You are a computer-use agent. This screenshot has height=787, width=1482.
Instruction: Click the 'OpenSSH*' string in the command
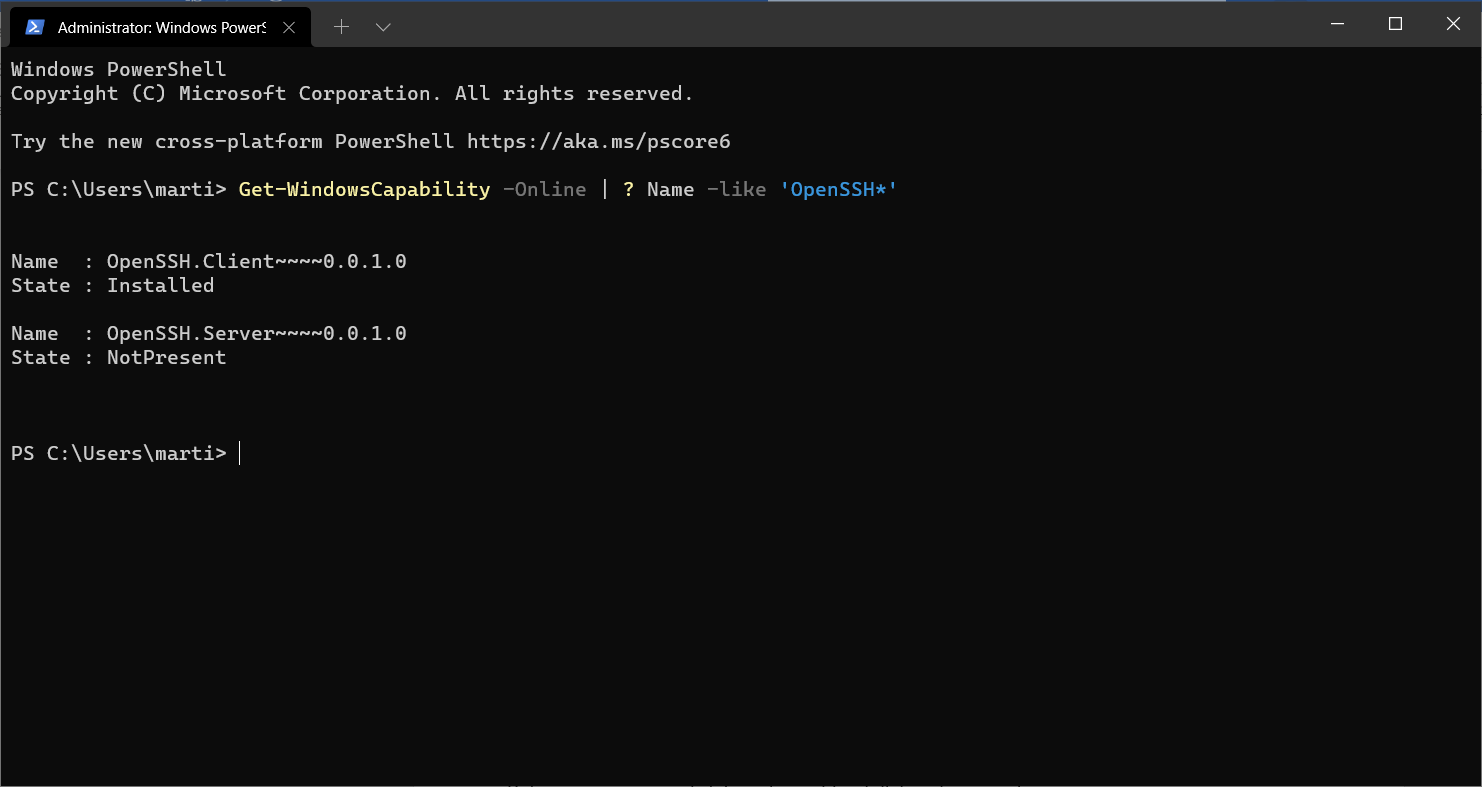[x=838, y=190]
